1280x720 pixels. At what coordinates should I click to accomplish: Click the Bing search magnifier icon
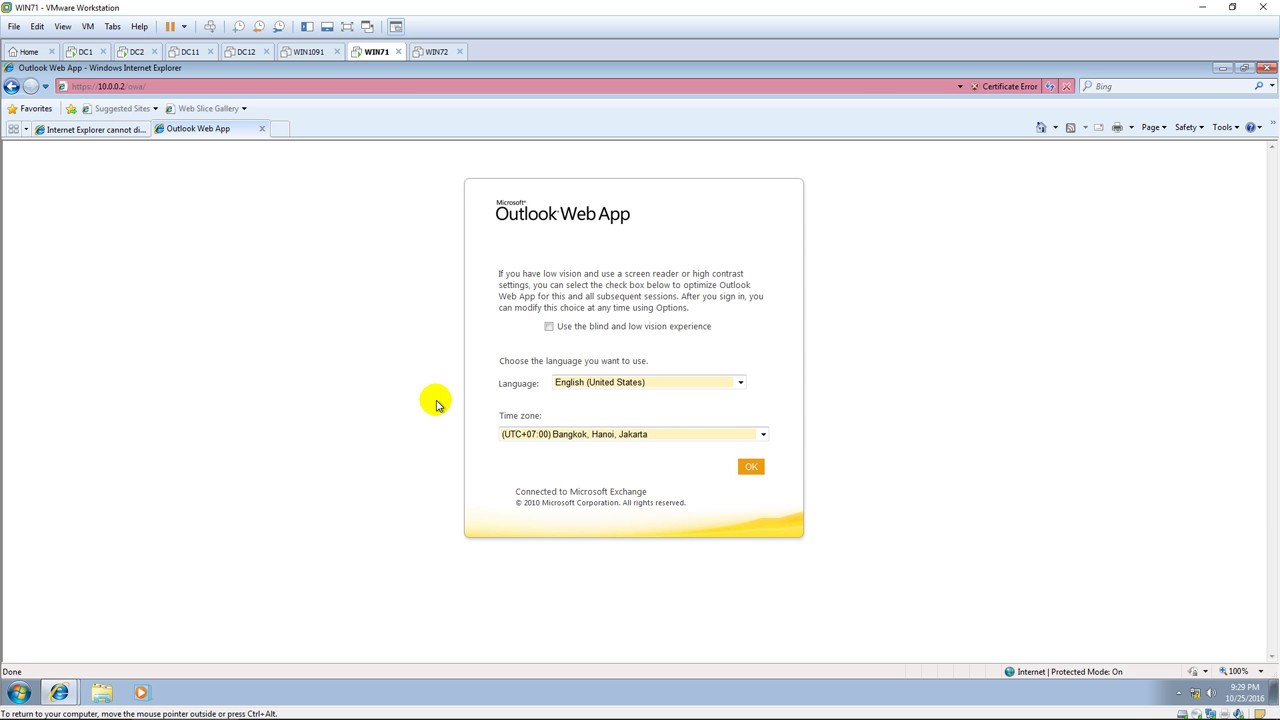point(1259,86)
